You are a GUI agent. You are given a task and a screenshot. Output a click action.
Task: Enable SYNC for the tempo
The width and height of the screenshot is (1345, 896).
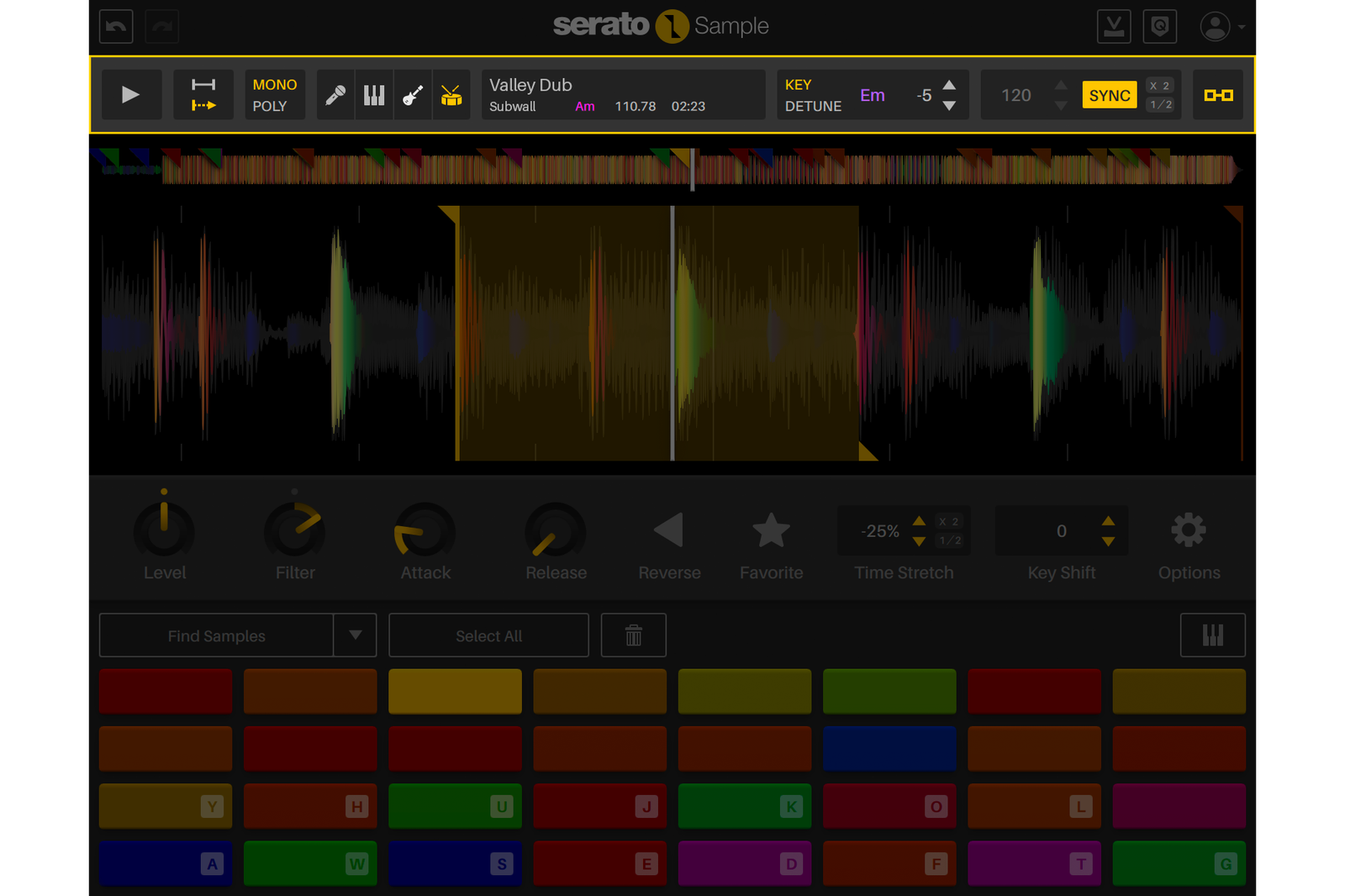click(x=1109, y=95)
